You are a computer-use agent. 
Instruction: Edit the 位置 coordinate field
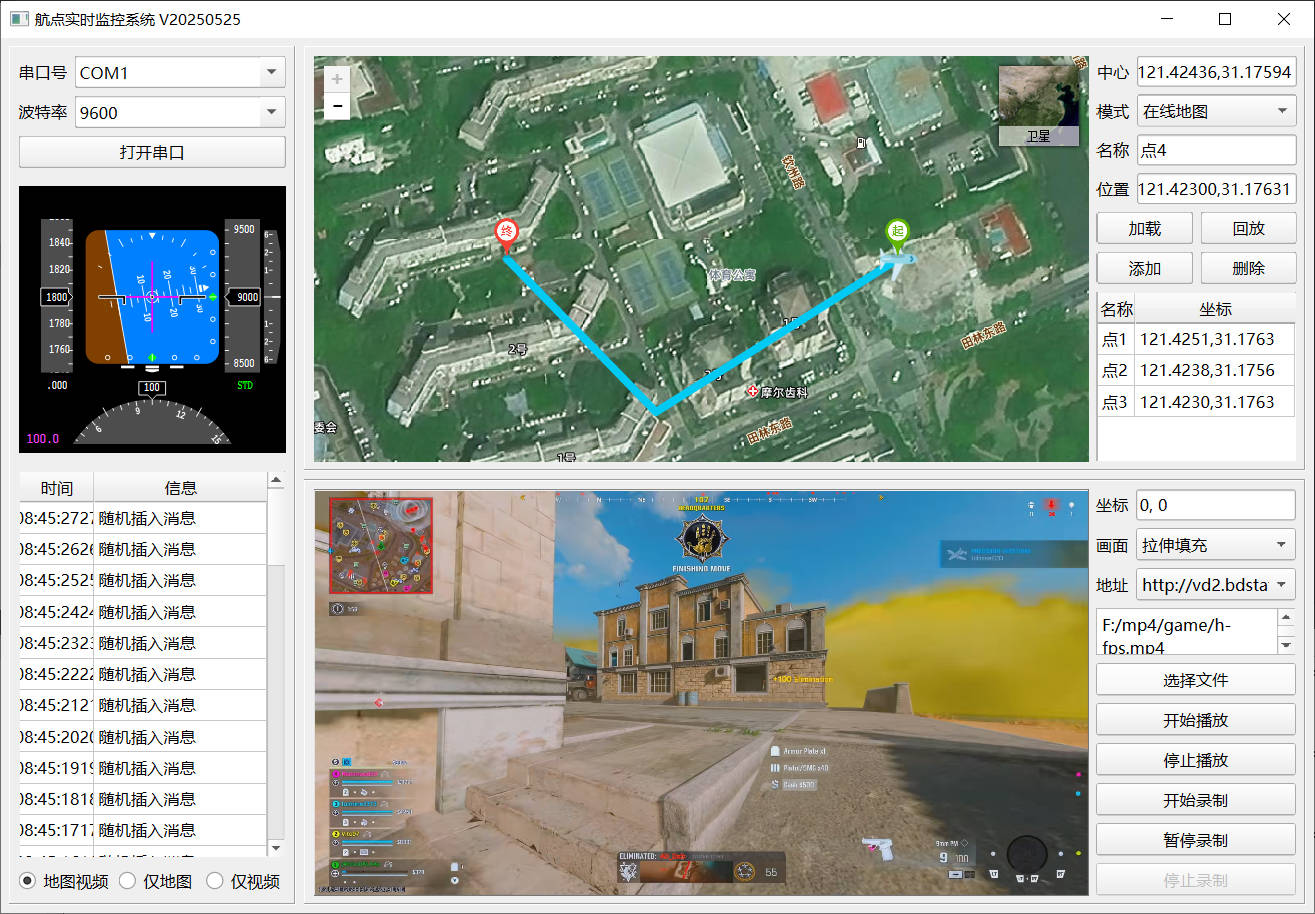tap(1216, 189)
